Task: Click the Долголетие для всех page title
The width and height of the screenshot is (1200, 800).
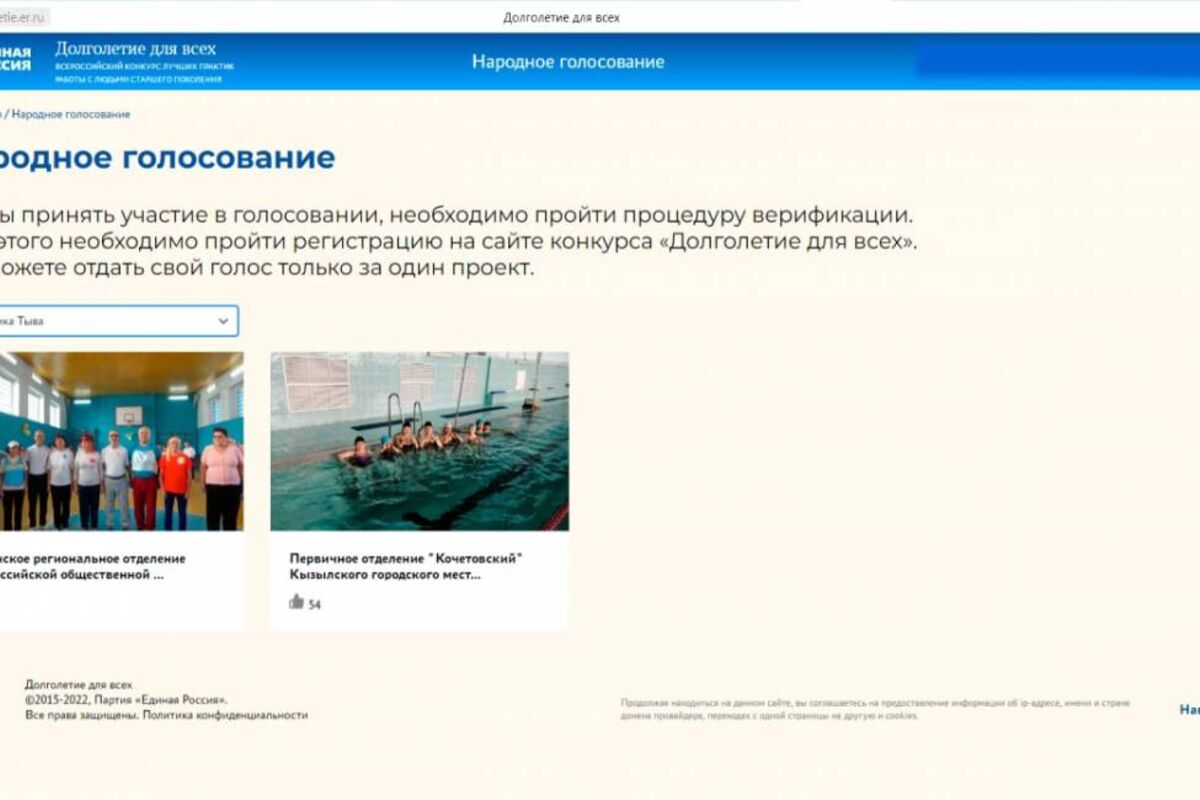Action: 561,17
